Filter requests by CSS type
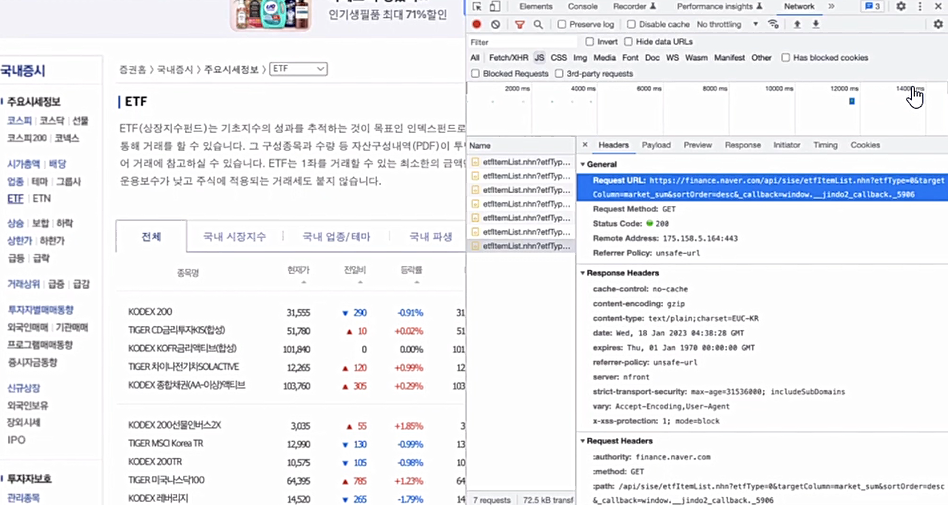This screenshot has height=505, width=948. pyautogui.click(x=559, y=57)
